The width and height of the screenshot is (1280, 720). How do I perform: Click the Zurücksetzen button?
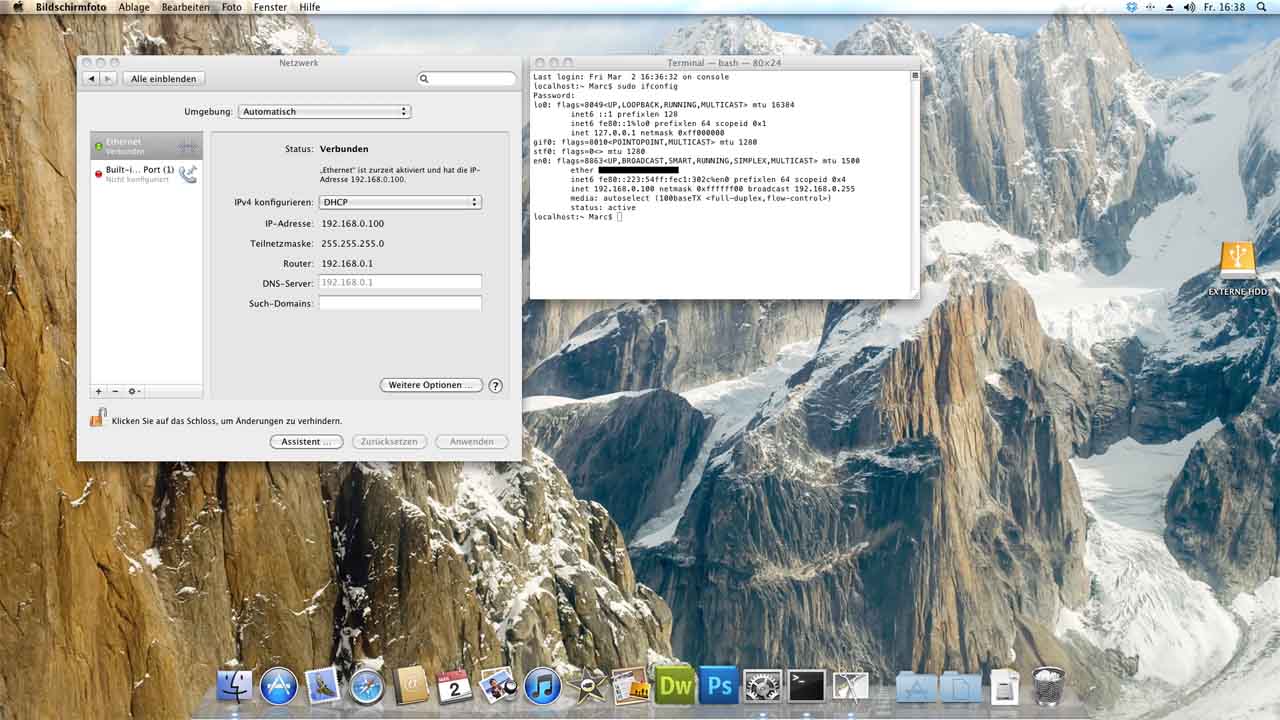(x=390, y=441)
